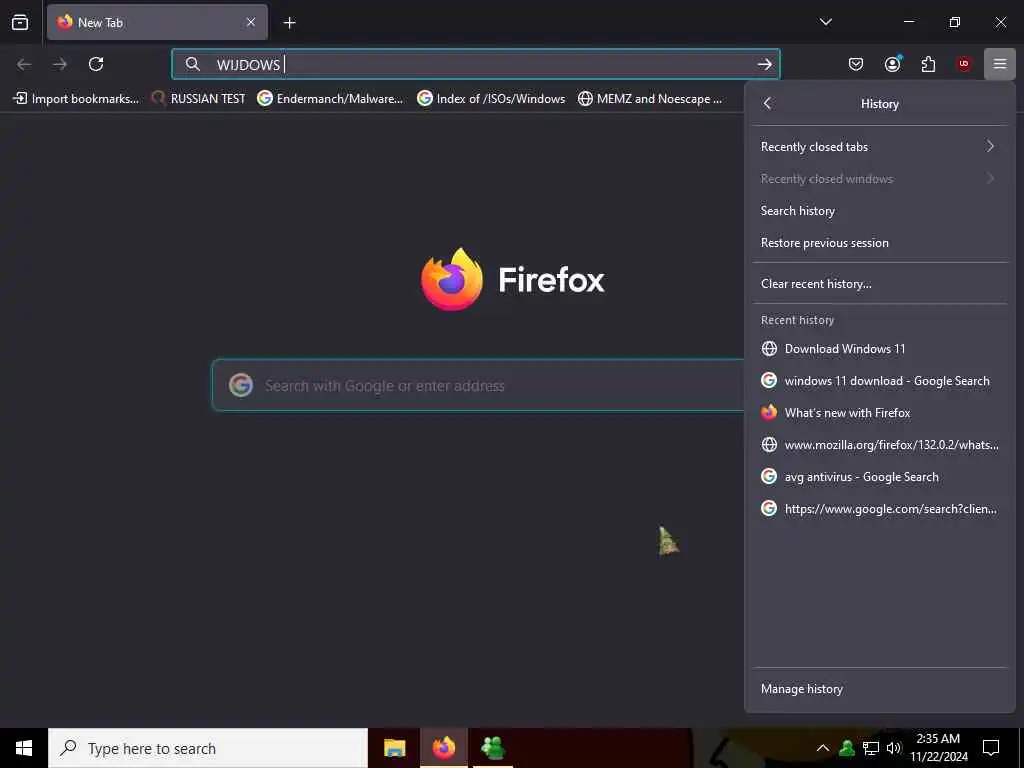Open the uBlock Origin extension icon
Screen dimensions: 1024x768
(964, 64)
